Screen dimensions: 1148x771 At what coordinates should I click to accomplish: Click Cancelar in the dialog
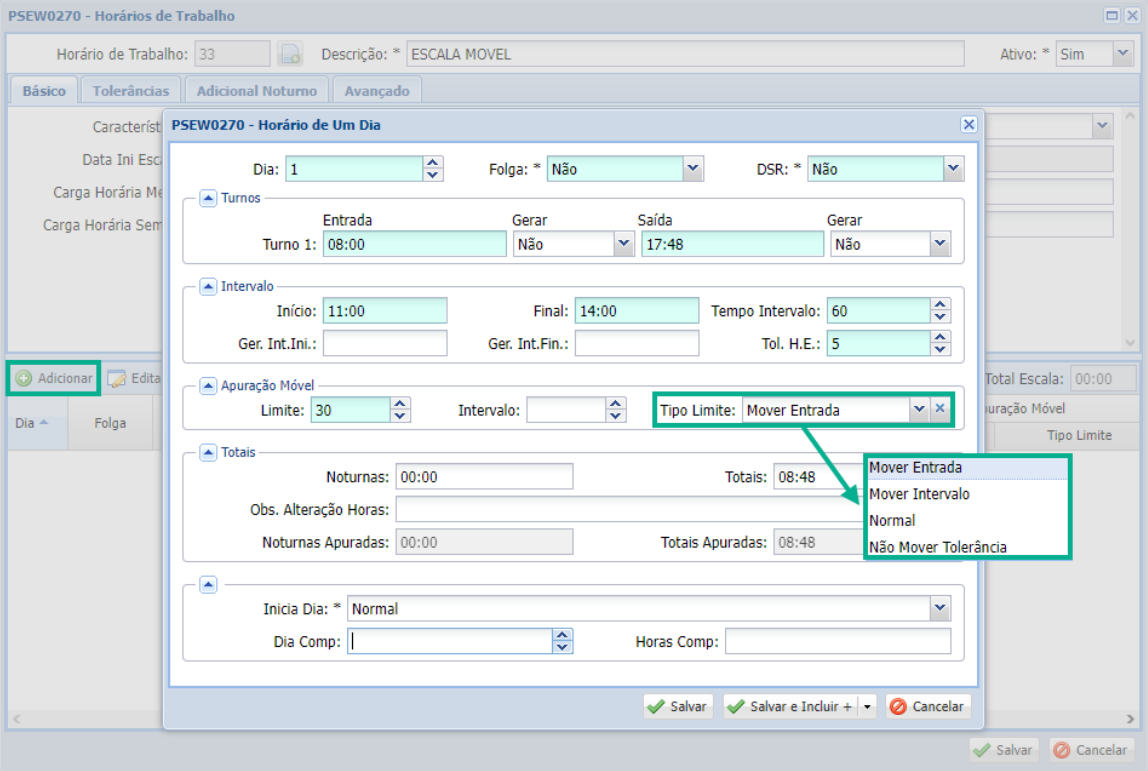pos(927,707)
